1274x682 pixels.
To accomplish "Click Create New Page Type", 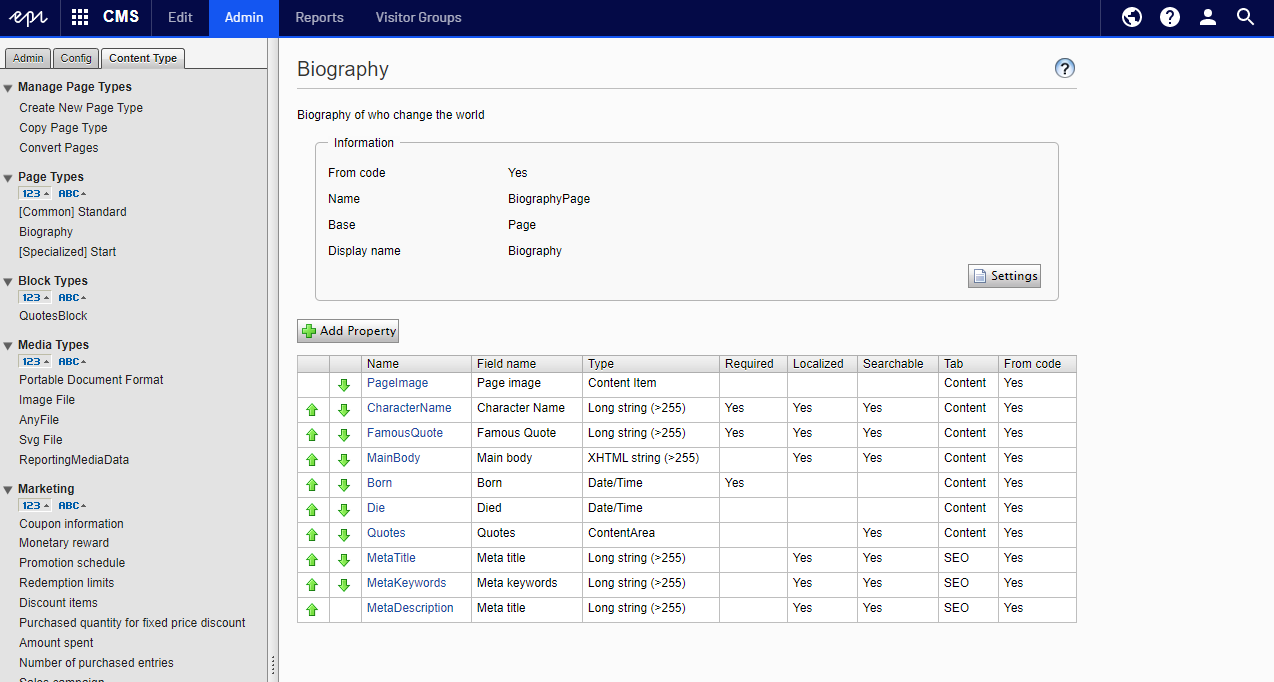I will click(81, 108).
